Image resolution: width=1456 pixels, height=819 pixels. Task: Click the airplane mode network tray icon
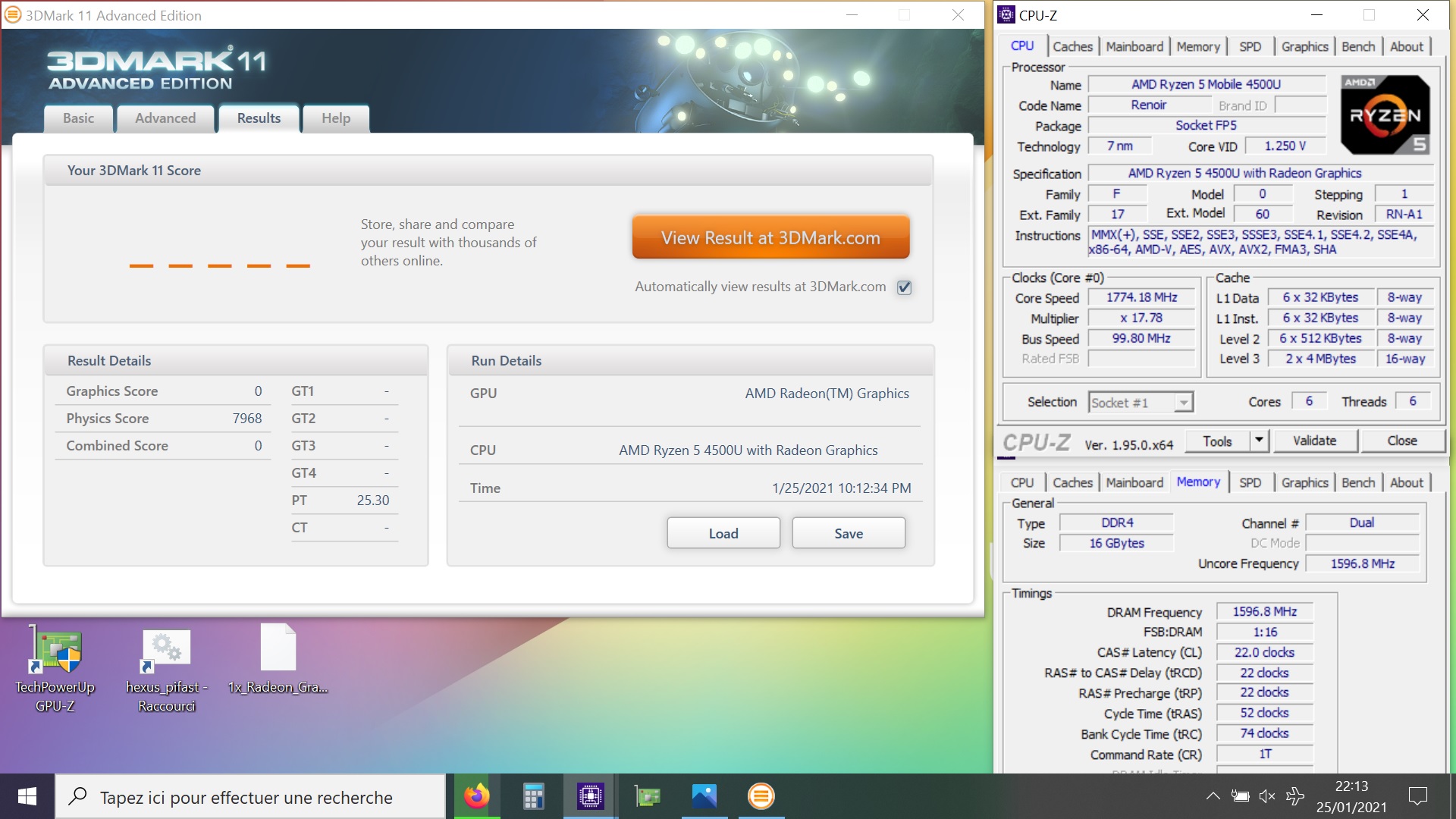coord(1294,796)
